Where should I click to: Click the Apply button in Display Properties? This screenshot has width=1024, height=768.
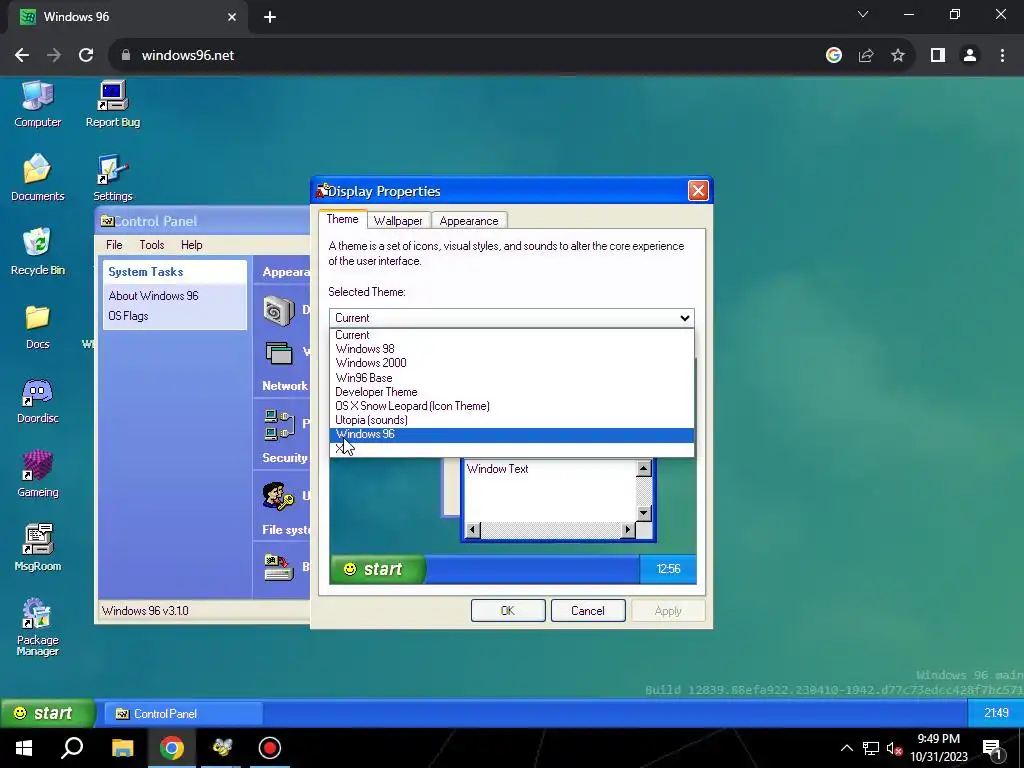coord(668,611)
